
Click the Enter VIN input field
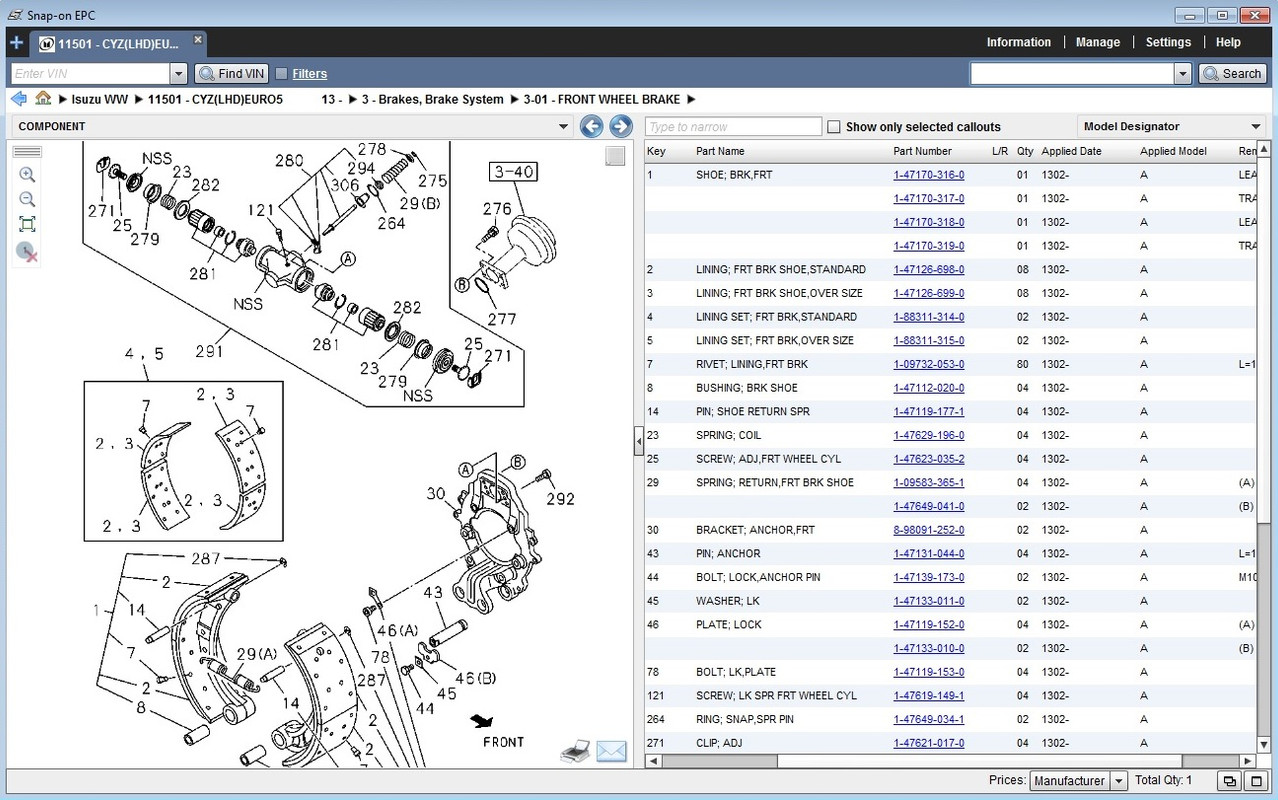[x=91, y=73]
